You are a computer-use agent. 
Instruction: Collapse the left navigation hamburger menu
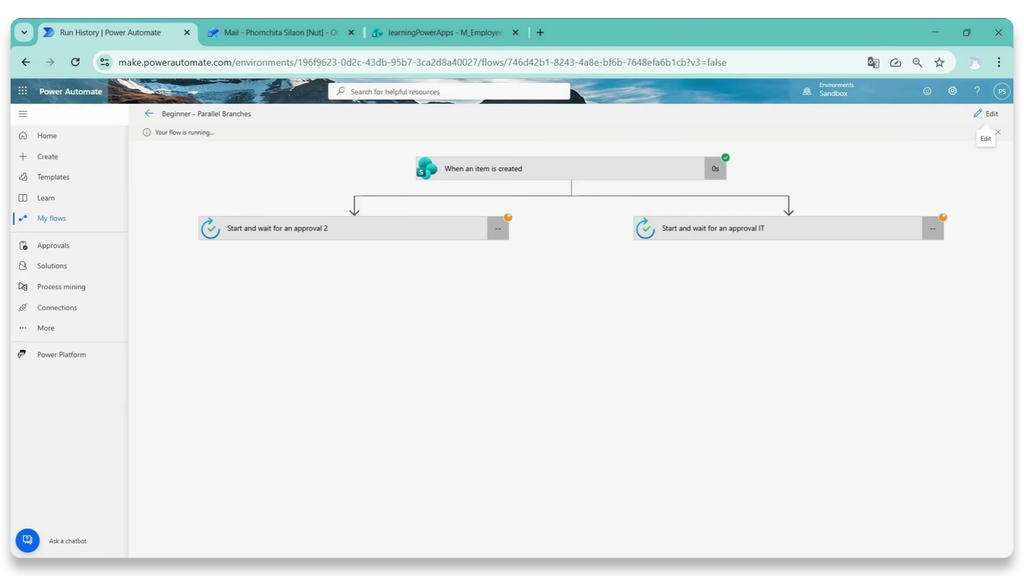pyautogui.click(x=23, y=114)
